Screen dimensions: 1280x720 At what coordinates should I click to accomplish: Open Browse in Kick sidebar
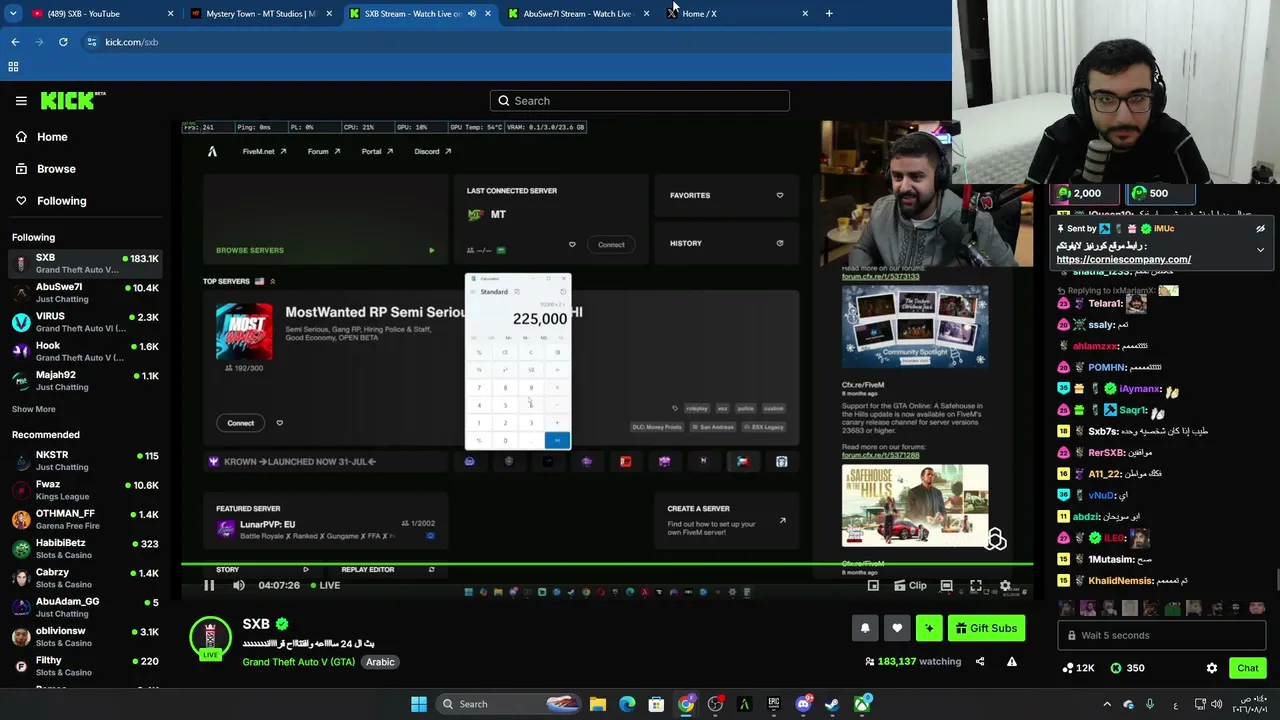[x=56, y=169]
